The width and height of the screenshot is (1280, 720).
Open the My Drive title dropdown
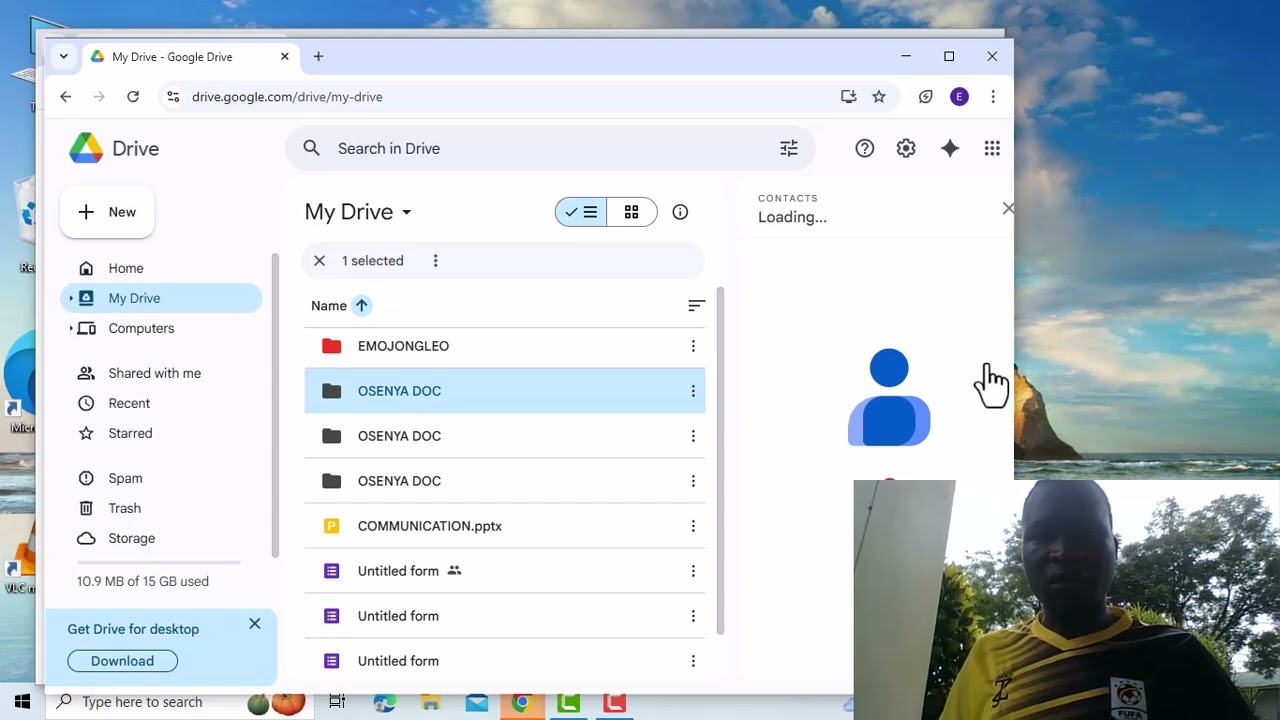tap(358, 212)
